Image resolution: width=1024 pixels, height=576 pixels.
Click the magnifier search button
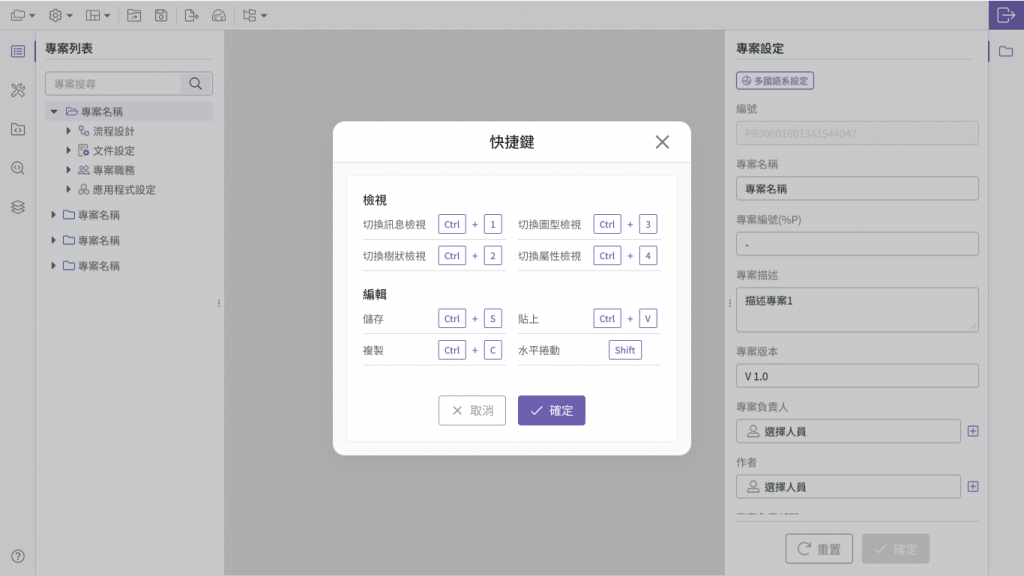196,84
